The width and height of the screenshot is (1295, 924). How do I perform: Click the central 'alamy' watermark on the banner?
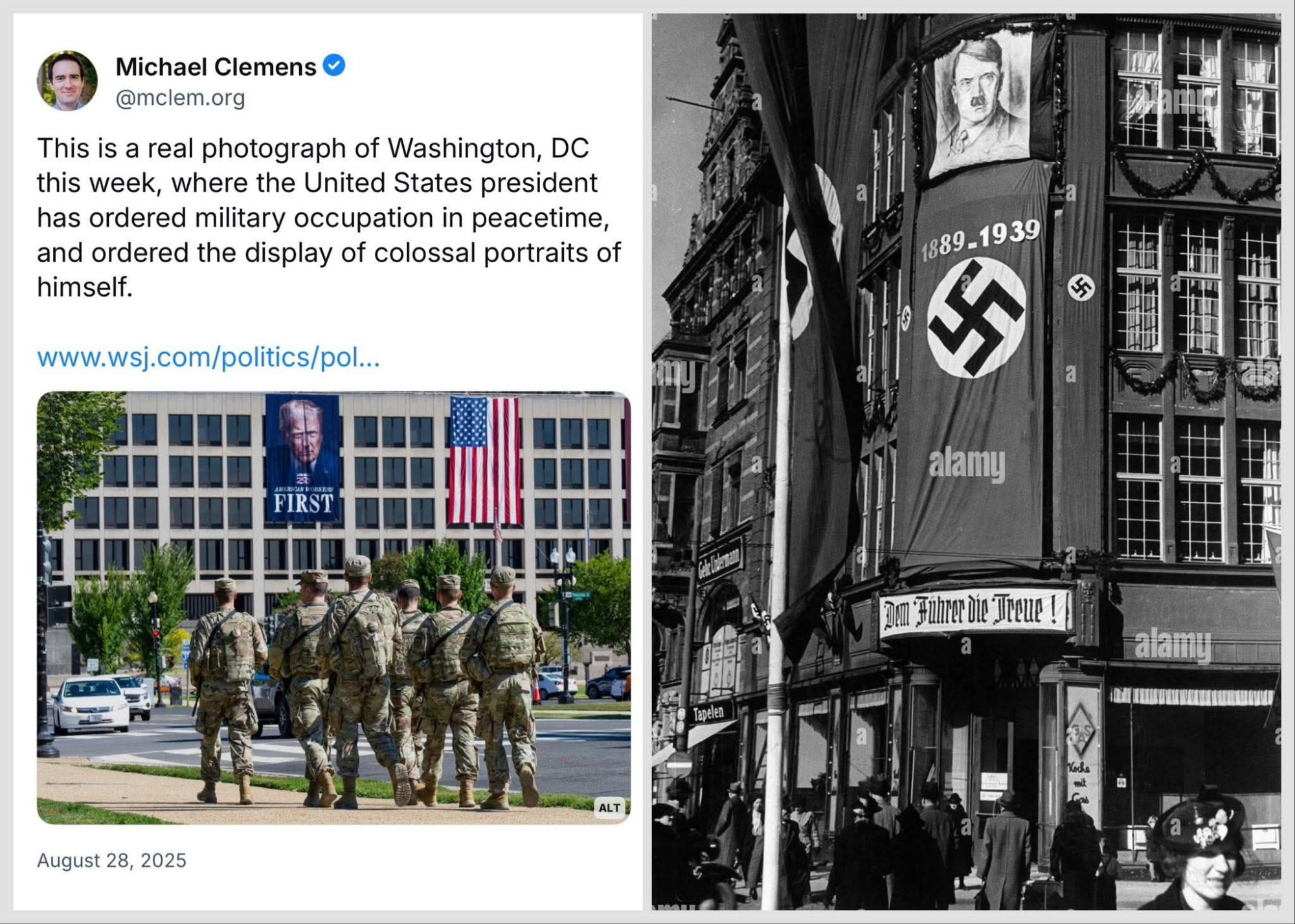967,464
